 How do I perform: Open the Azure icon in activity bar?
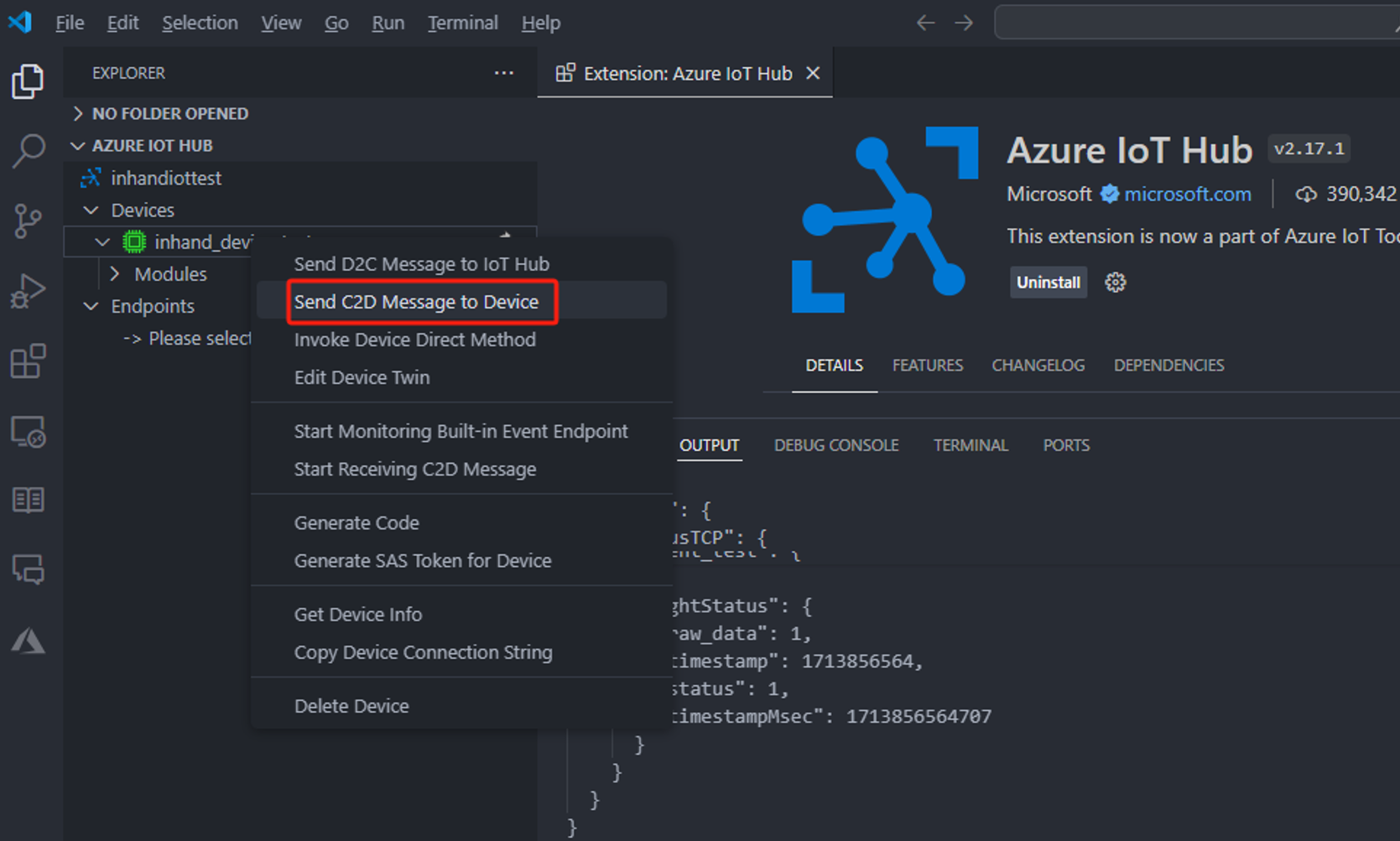(28, 641)
